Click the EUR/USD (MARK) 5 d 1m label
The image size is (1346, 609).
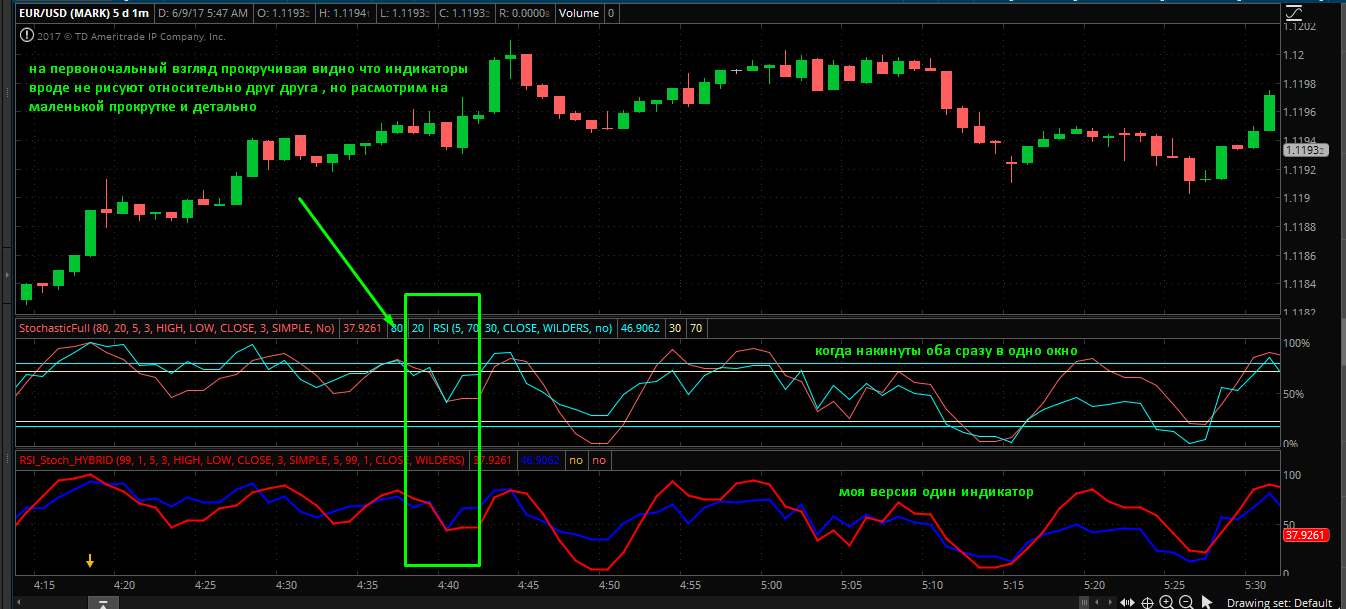84,14
